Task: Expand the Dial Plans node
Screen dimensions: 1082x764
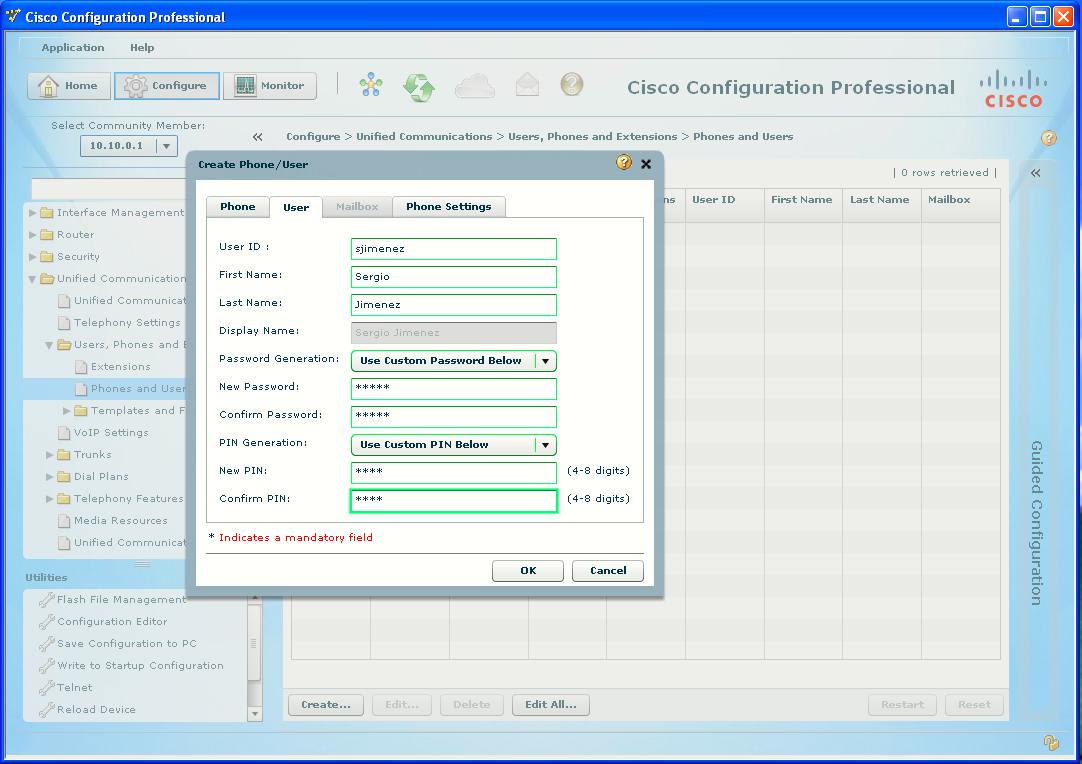Action: click(x=49, y=477)
